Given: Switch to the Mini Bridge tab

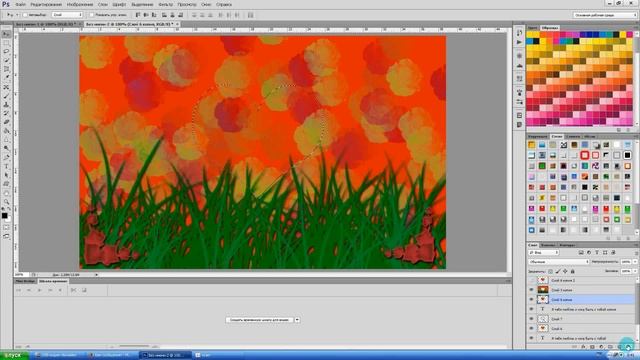Looking at the screenshot, I should tap(25, 281).
